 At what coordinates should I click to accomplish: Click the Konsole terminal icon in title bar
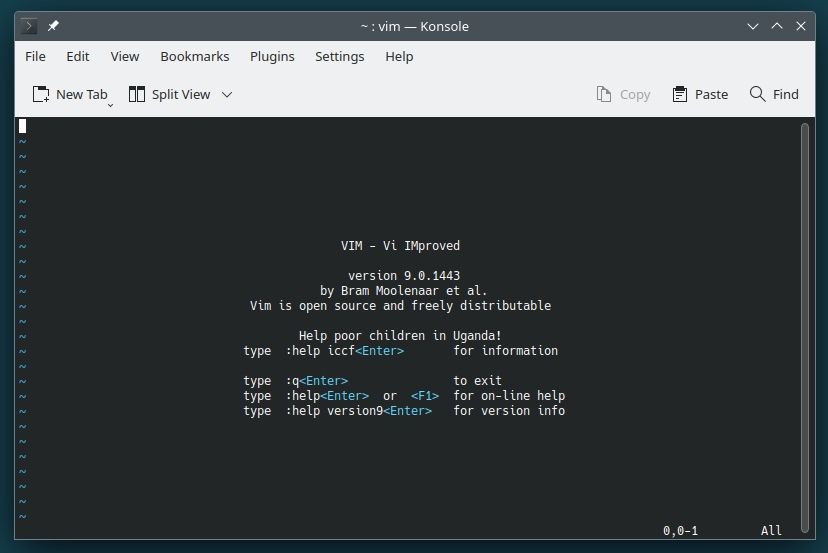(29, 26)
